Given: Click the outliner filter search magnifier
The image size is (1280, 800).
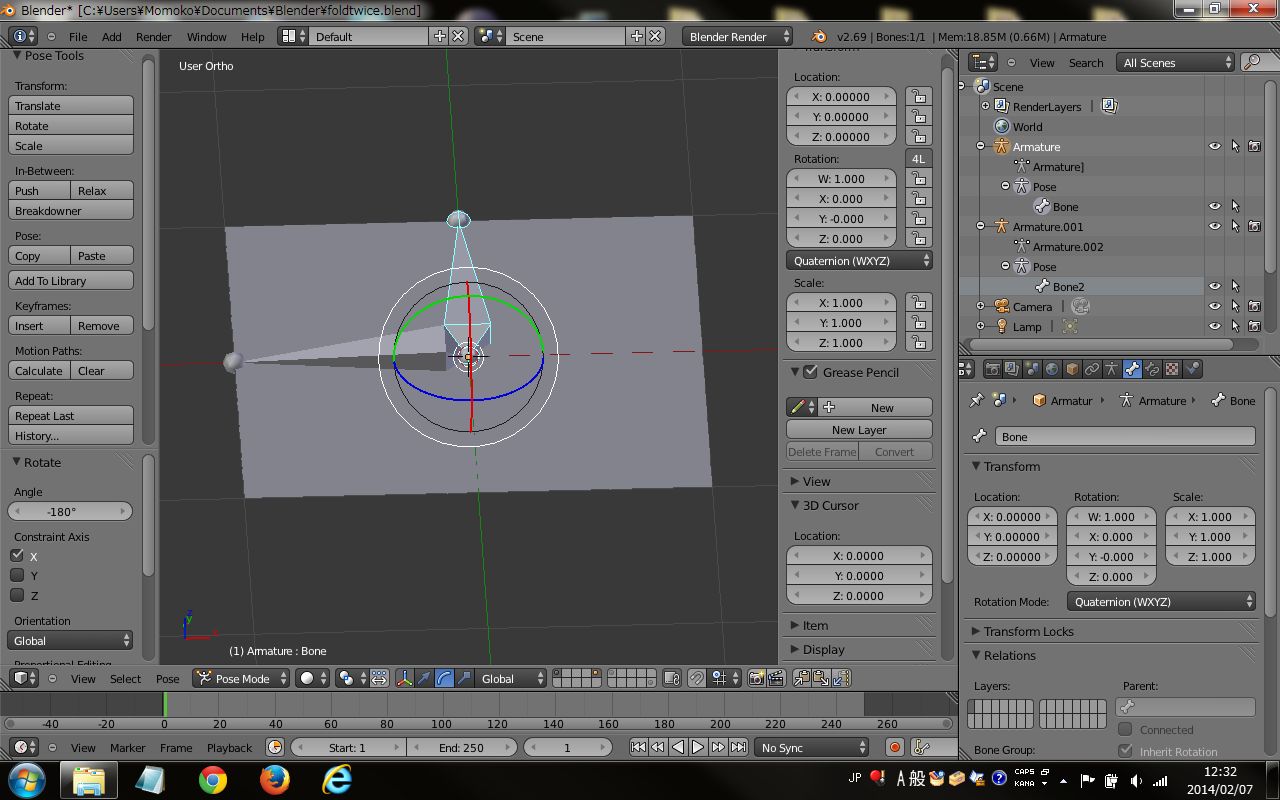Looking at the screenshot, I should coord(1252,62).
